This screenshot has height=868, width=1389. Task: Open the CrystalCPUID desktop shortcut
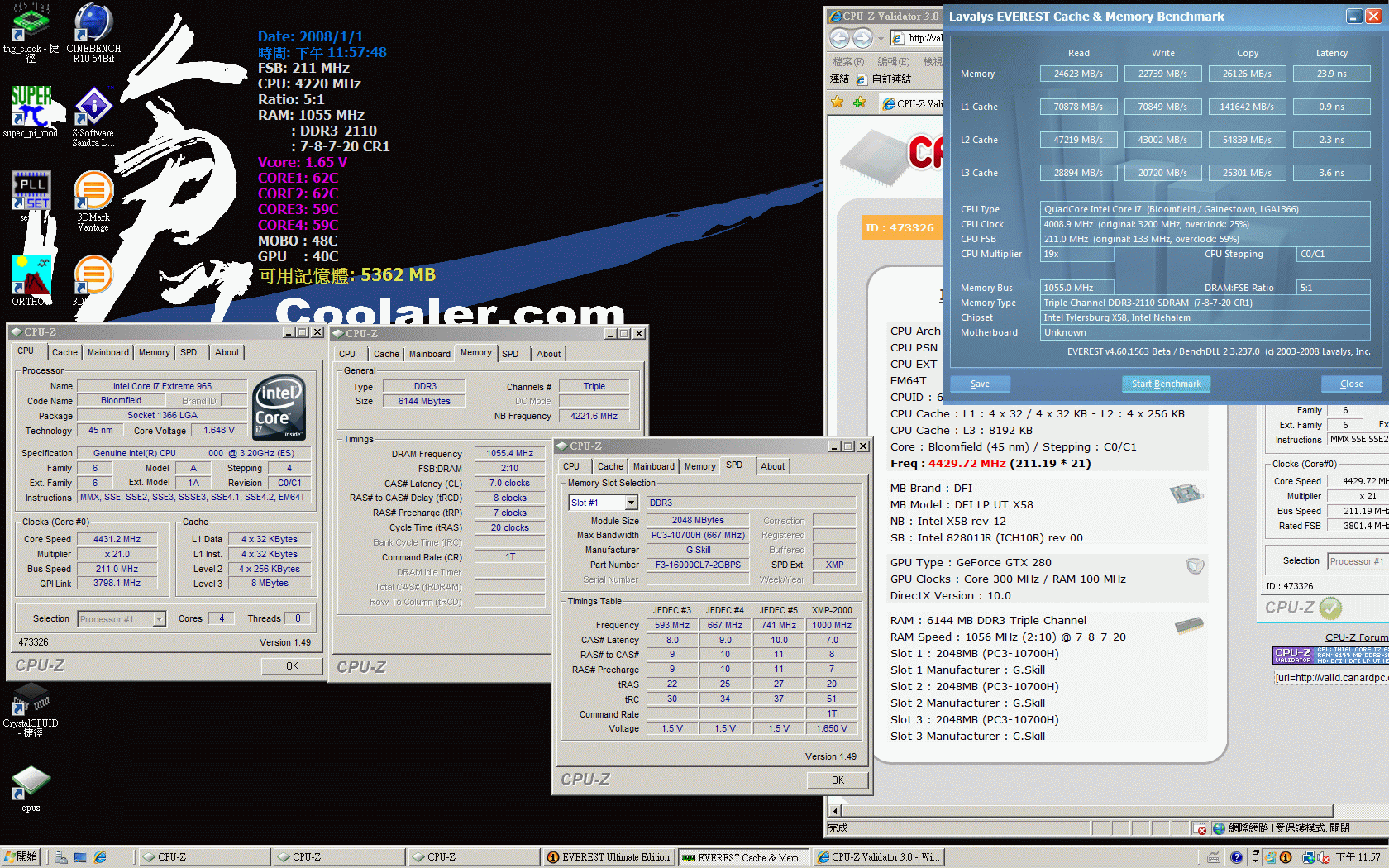coord(31,711)
